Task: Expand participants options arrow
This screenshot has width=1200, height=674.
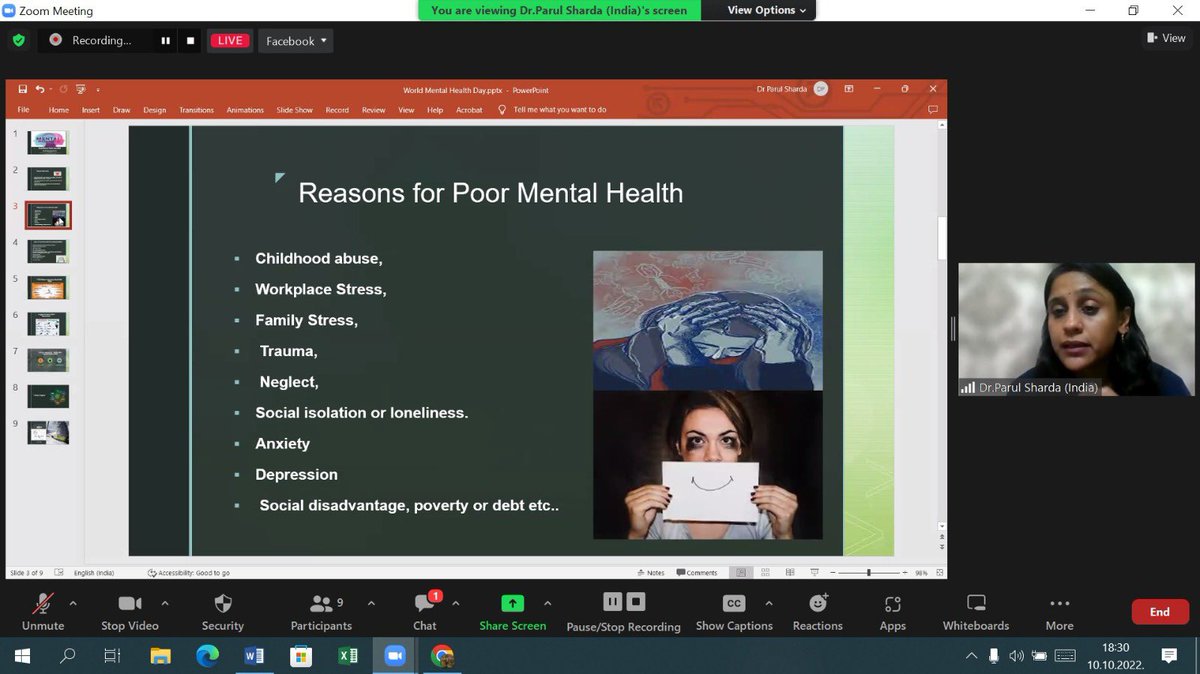Action: click(x=371, y=603)
